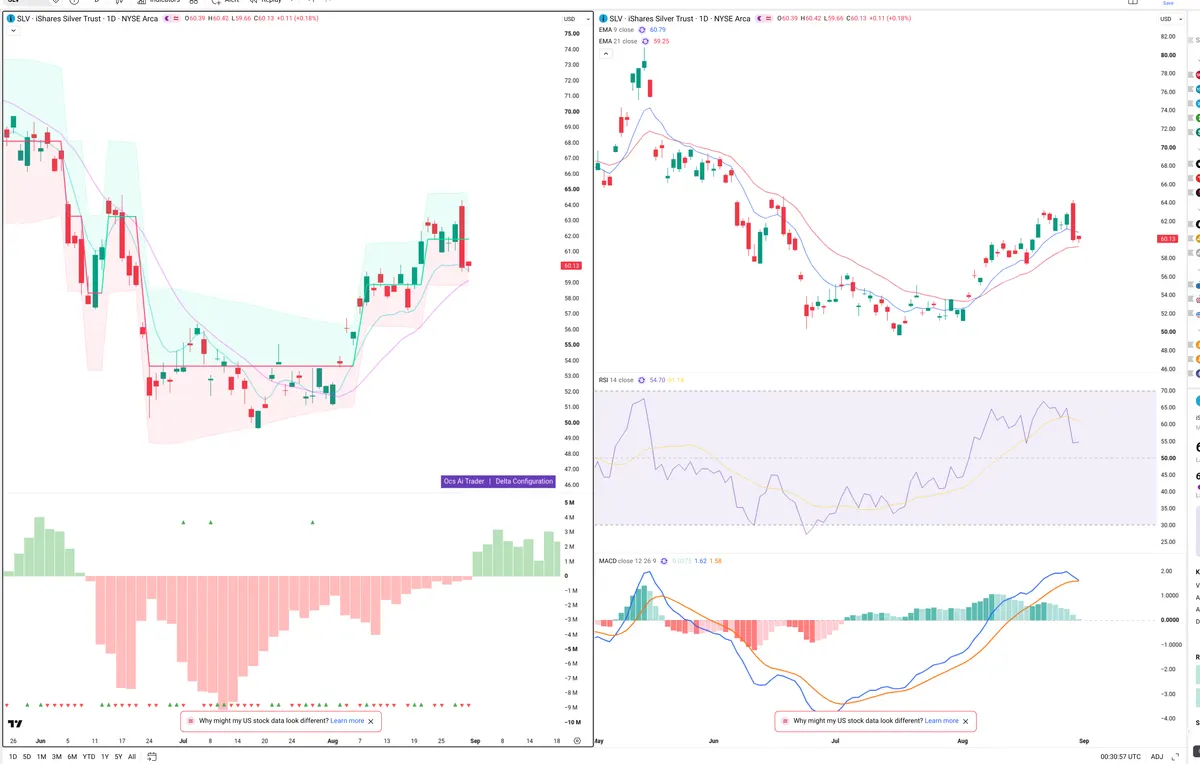Image resolution: width=1200 pixels, height=764 pixels.
Task: Follow Learn more link on left chart notice
Action: [347, 720]
